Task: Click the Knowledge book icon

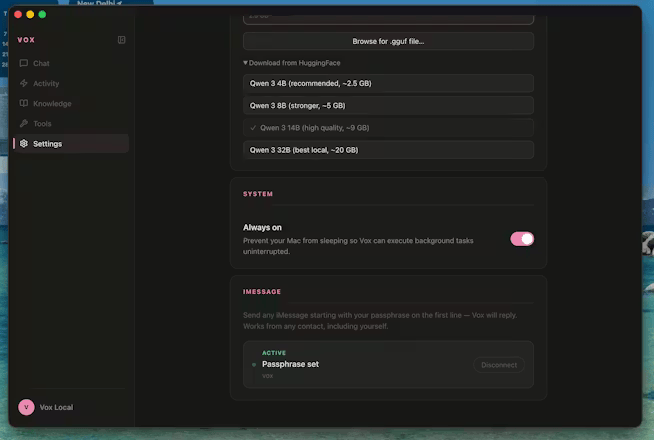Action: pos(24,103)
